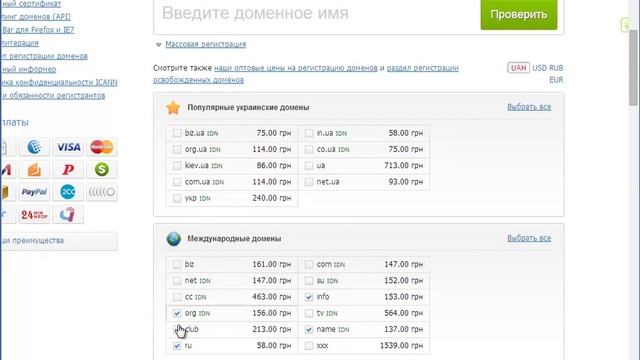This screenshot has height=360, width=640.
Task: Expand the Массовая регистрация arrow
Action: point(158,44)
